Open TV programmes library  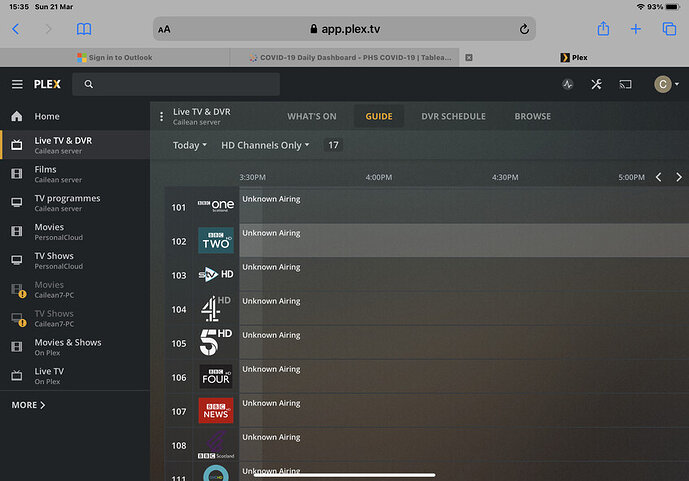pyautogui.click(x=75, y=203)
